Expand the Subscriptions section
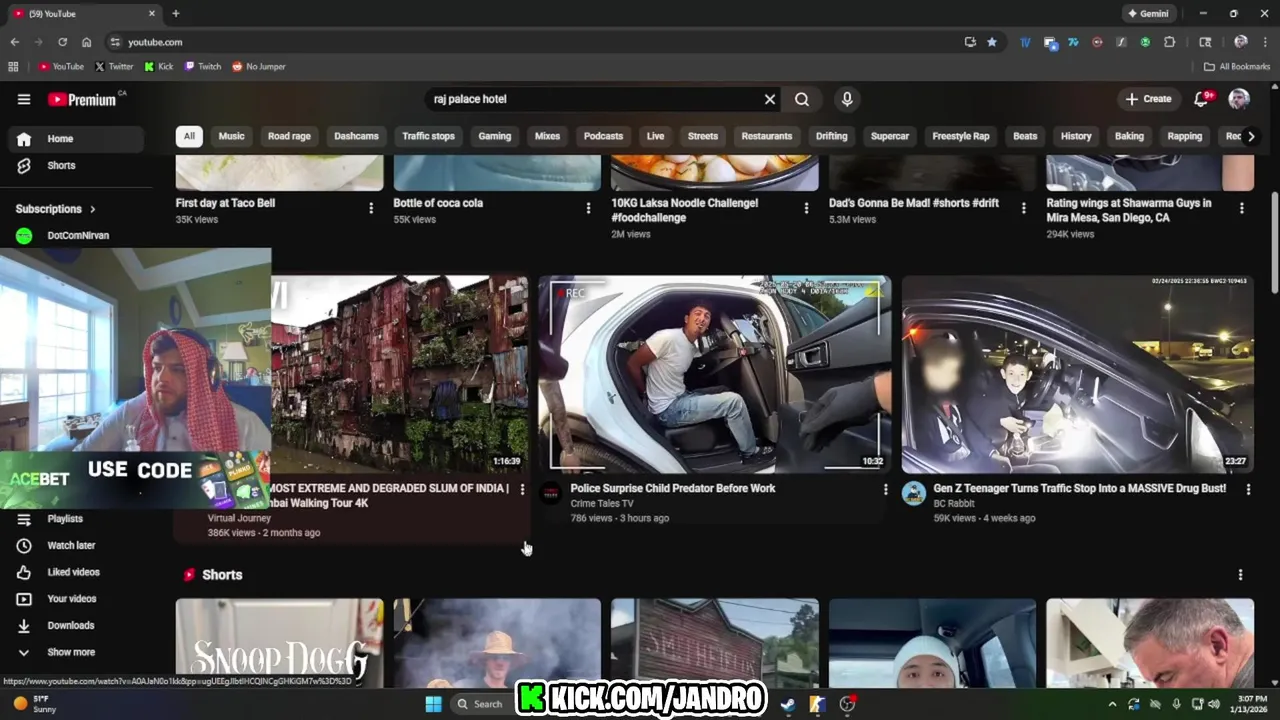Viewport: 1280px width, 720px height. click(56, 209)
